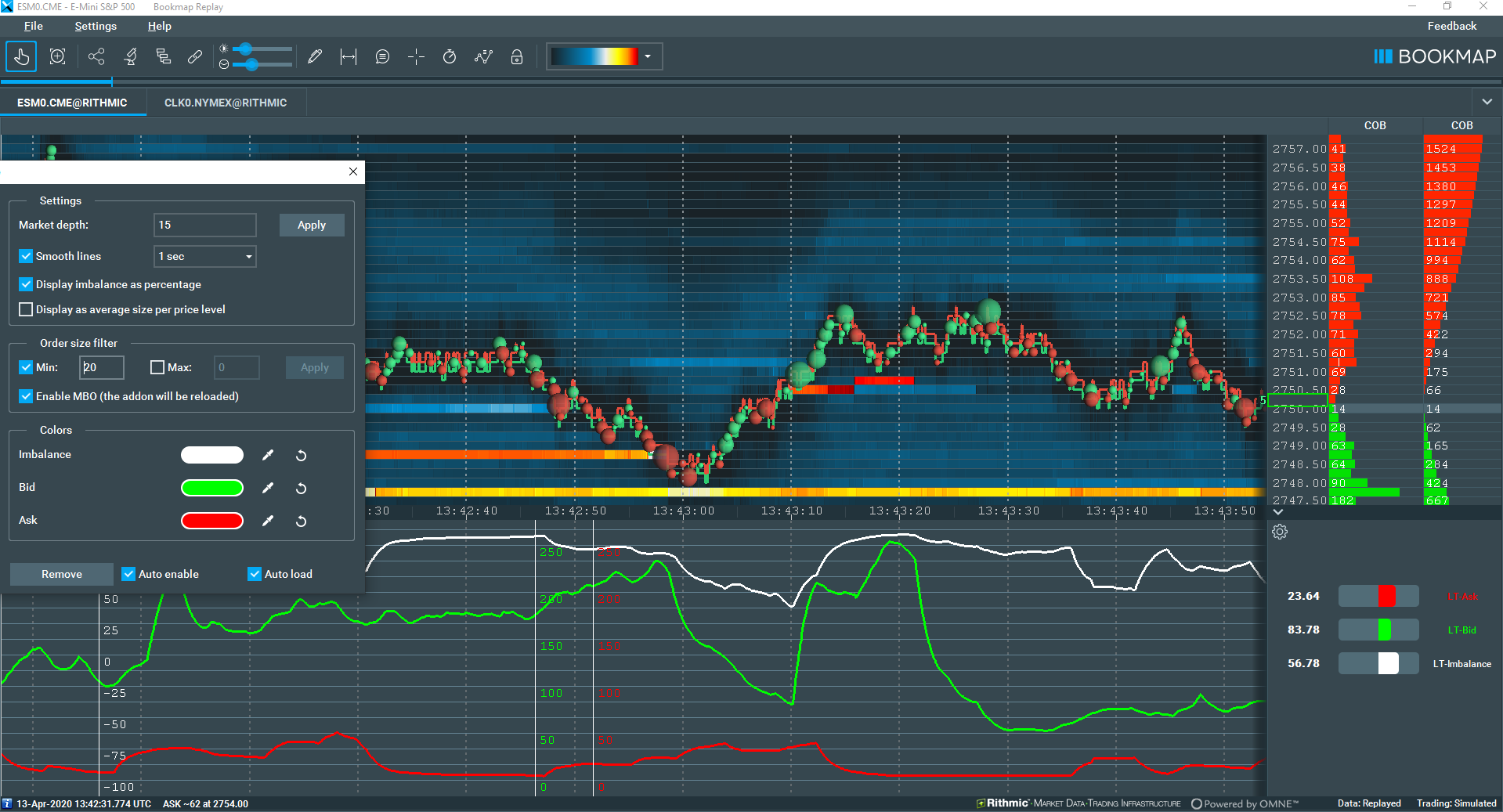1503x812 pixels.
Task: Select the pencil drawing tool
Action: pyautogui.click(x=315, y=56)
